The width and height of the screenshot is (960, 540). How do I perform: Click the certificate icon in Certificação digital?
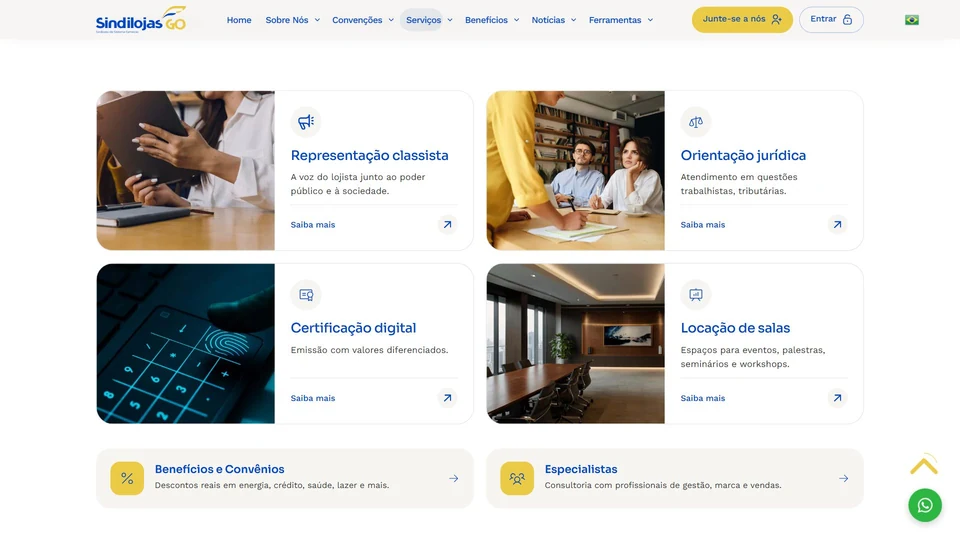pos(306,294)
